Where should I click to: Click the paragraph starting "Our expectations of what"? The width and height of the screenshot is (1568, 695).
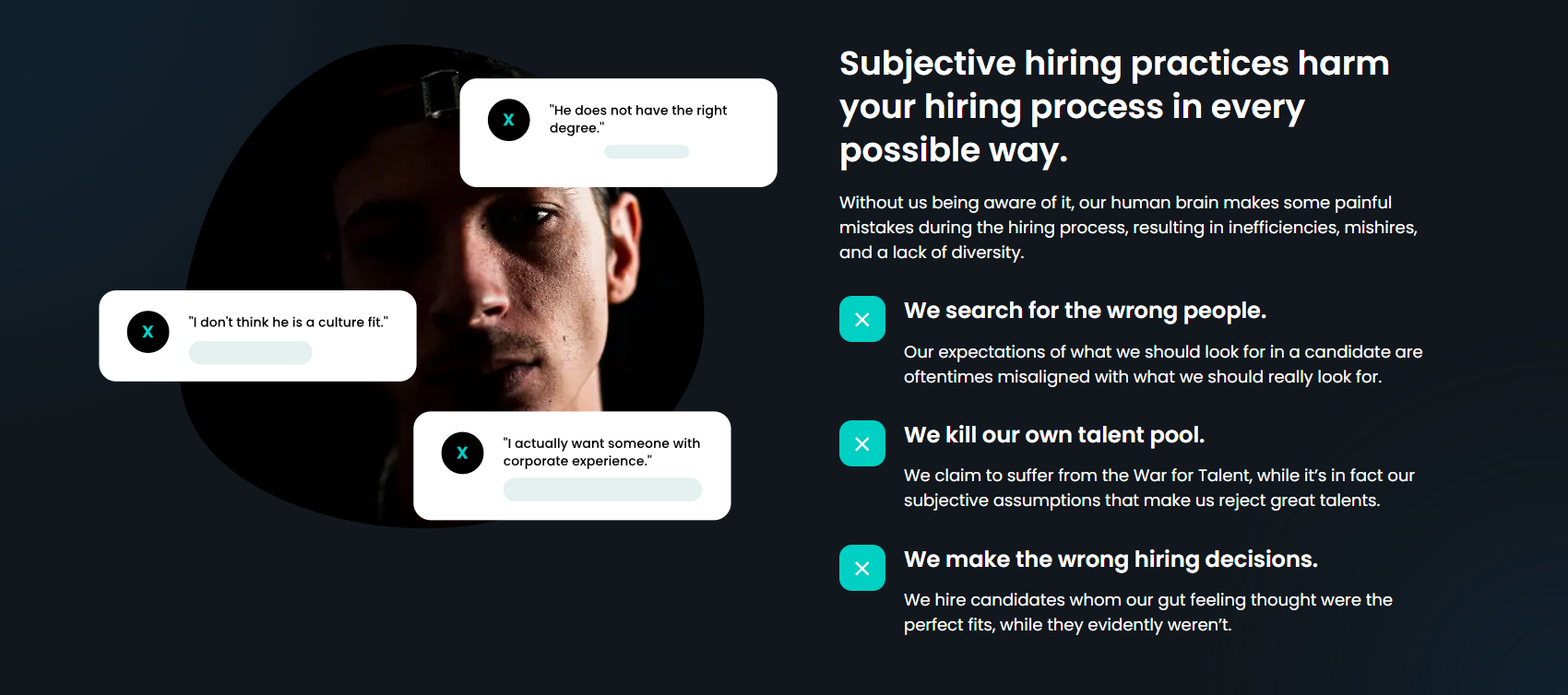[x=1162, y=364]
